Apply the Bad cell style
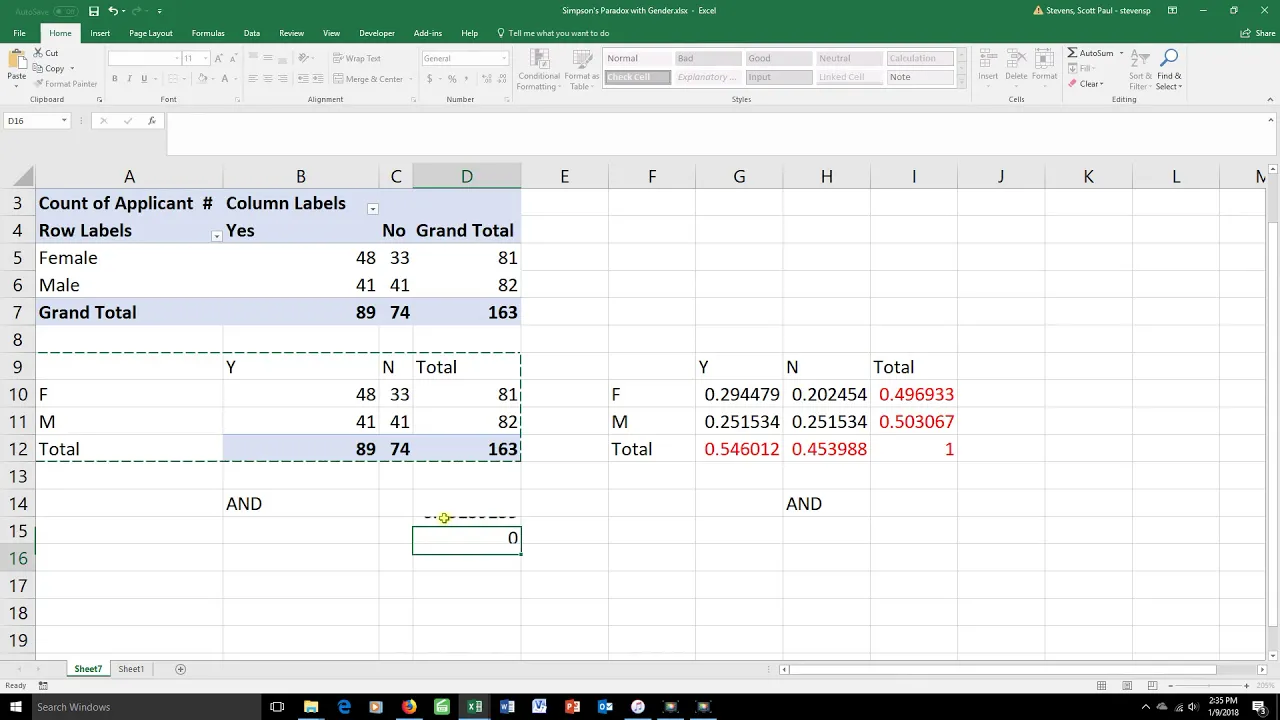 [x=708, y=58]
